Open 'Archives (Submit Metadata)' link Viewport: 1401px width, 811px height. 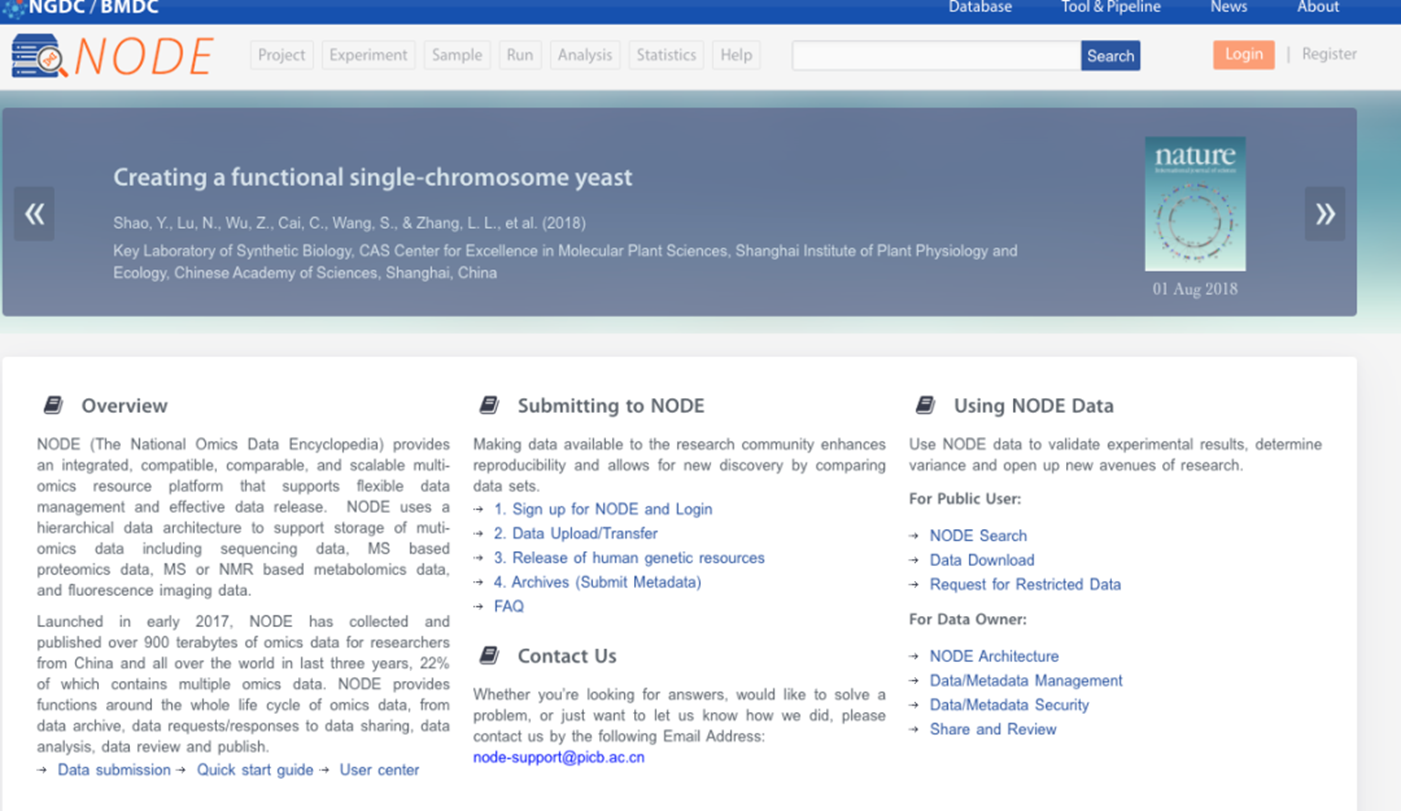tap(598, 582)
